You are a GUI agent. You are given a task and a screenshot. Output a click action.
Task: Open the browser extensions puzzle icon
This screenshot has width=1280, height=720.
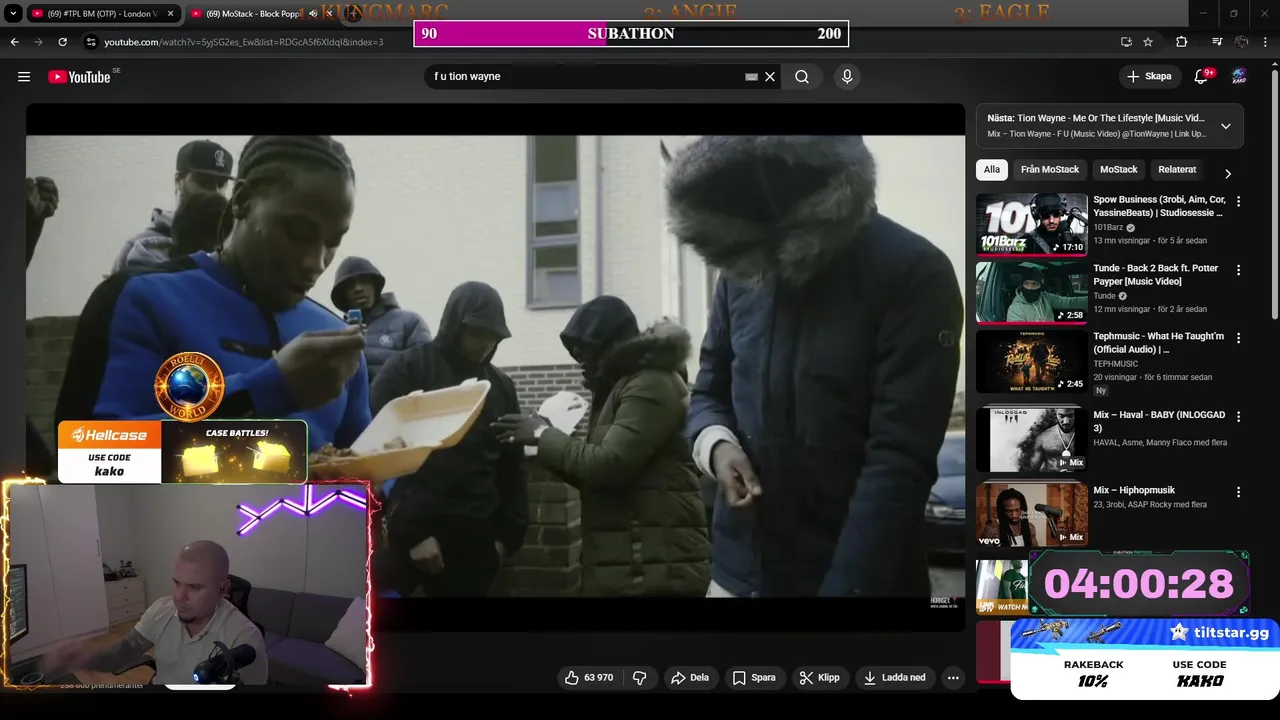[1182, 42]
